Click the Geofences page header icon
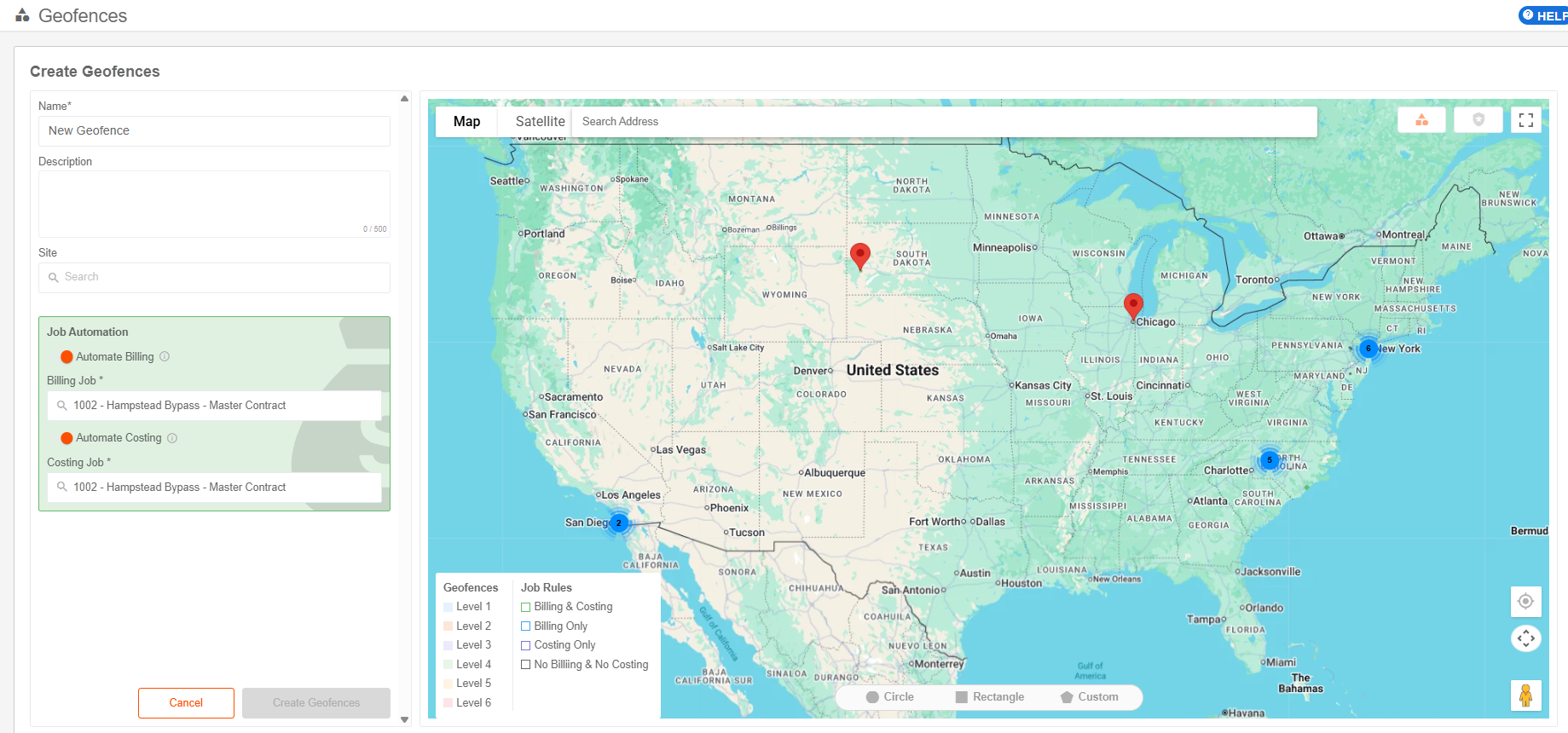This screenshot has width=1568, height=733. pyautogui.click(x=23, y=15)
